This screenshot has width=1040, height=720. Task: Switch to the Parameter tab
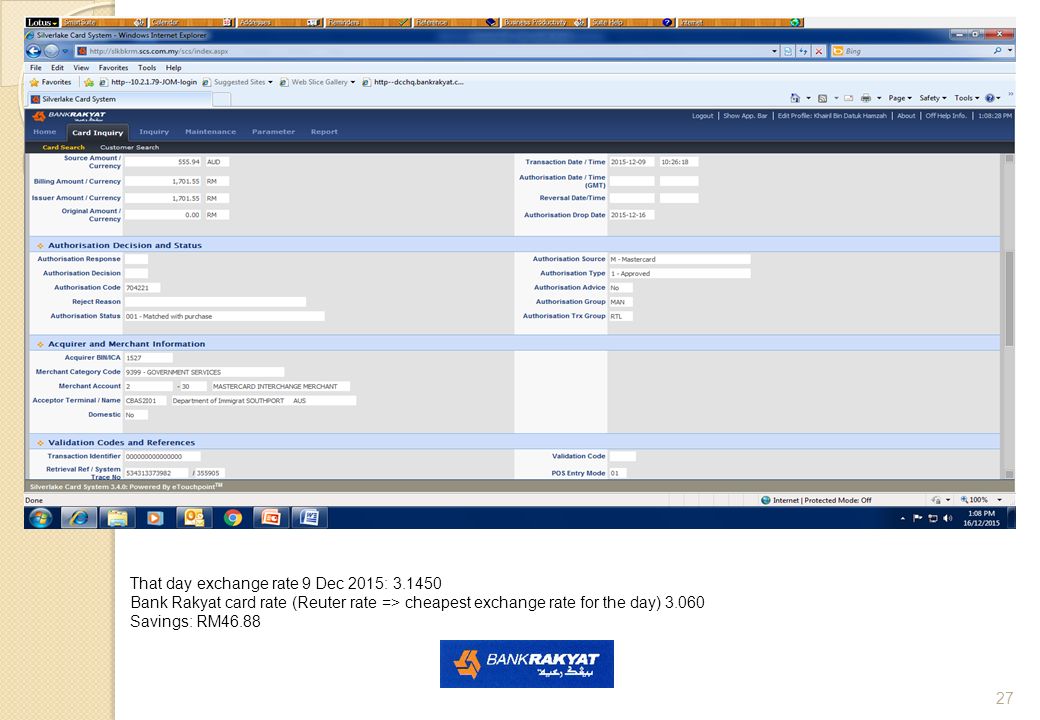click(x=273, y=132)
